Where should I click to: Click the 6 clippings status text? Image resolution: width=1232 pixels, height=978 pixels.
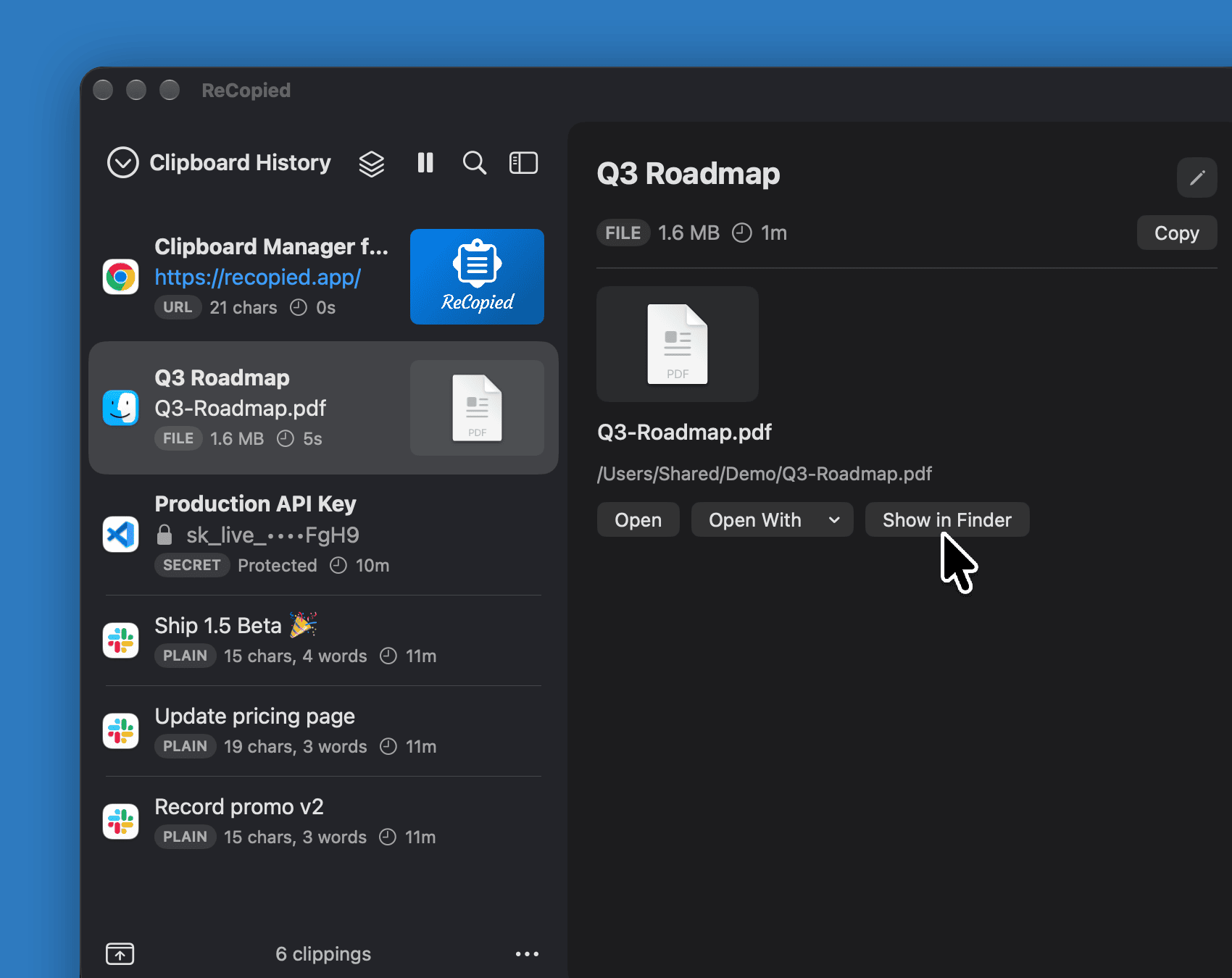323,954
